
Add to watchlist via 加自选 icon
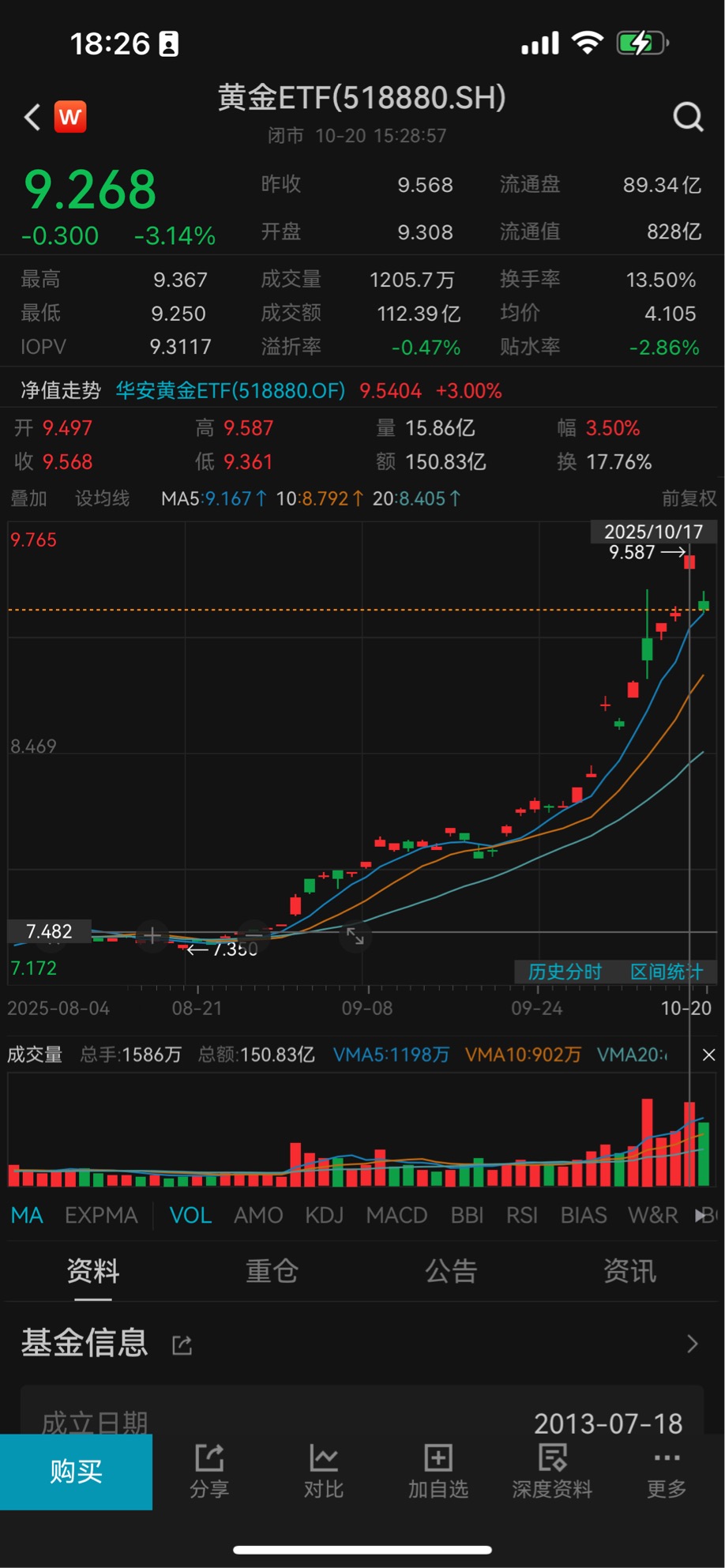(x=438, y=1471)
